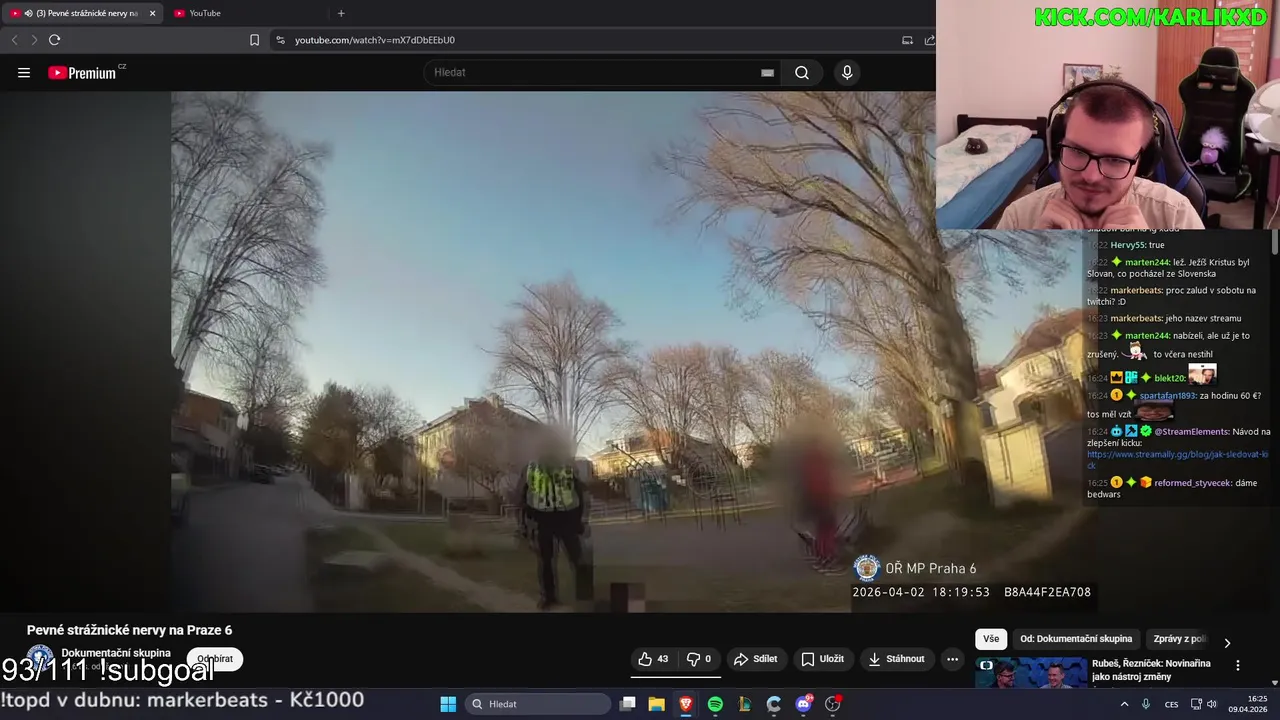Click the video title Pevné strážnické nervy
1280x720 pixels.
129,630
